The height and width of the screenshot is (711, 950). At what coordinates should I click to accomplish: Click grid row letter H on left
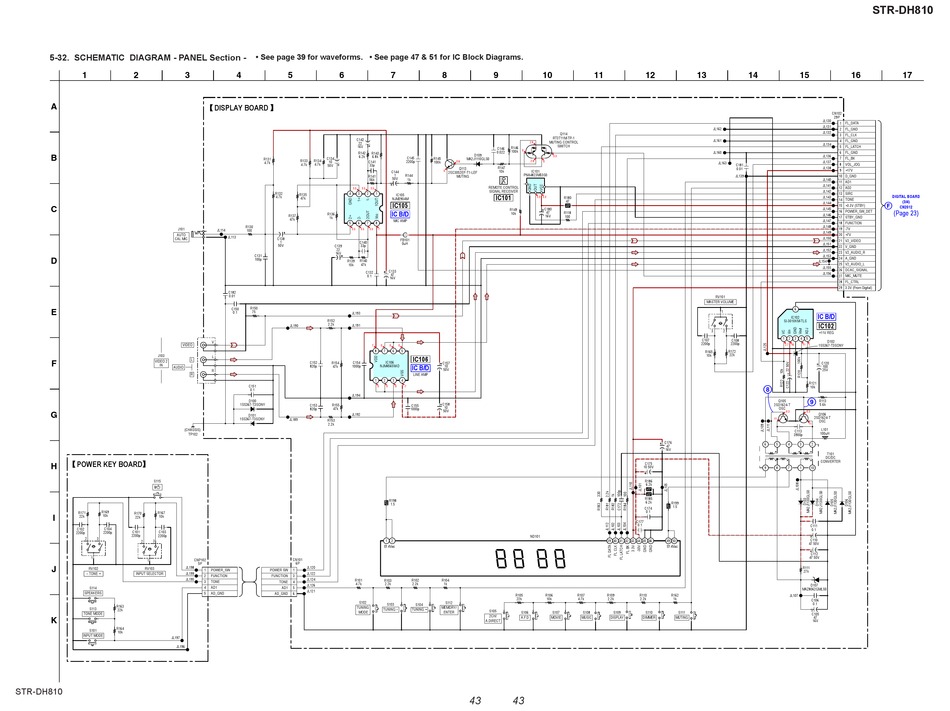[x=54, y=466]
